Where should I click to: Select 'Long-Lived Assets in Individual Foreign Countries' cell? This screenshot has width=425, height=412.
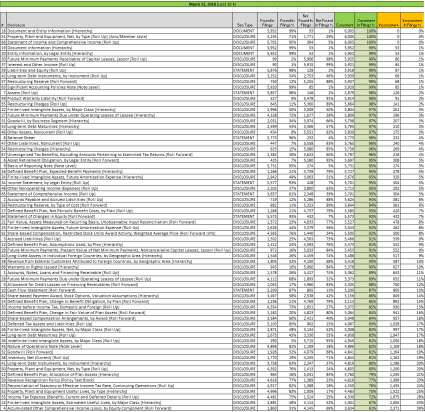(x=119, y=256)
